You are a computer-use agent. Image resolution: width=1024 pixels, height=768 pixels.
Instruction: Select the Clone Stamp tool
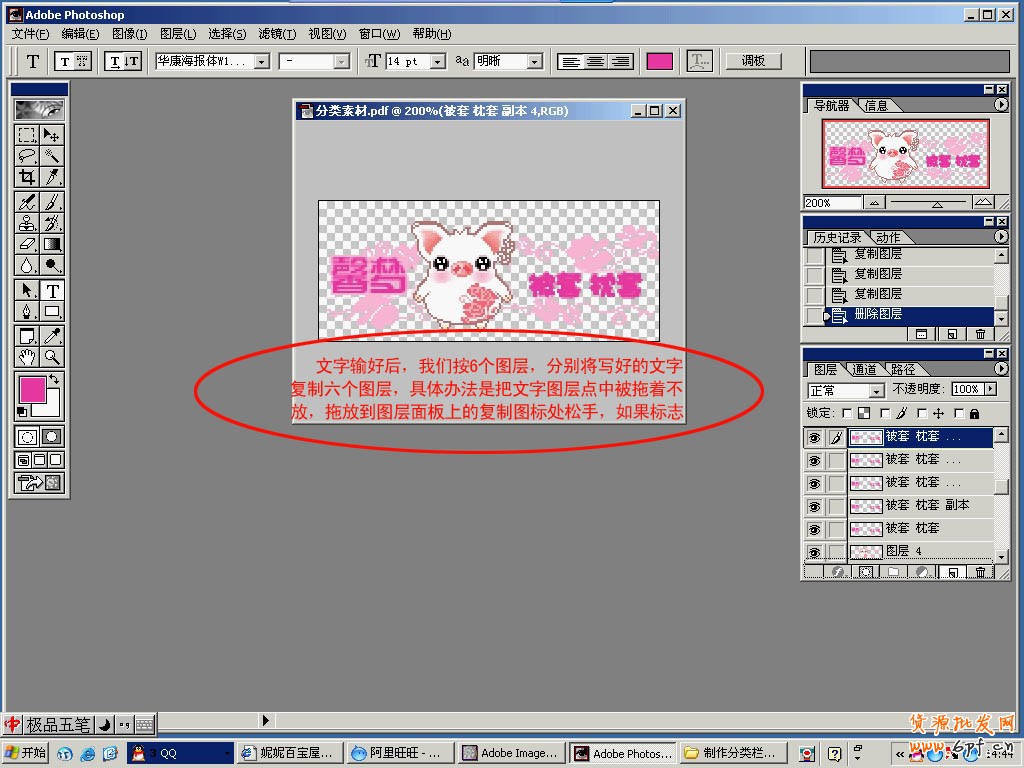(x=27, y=223)
